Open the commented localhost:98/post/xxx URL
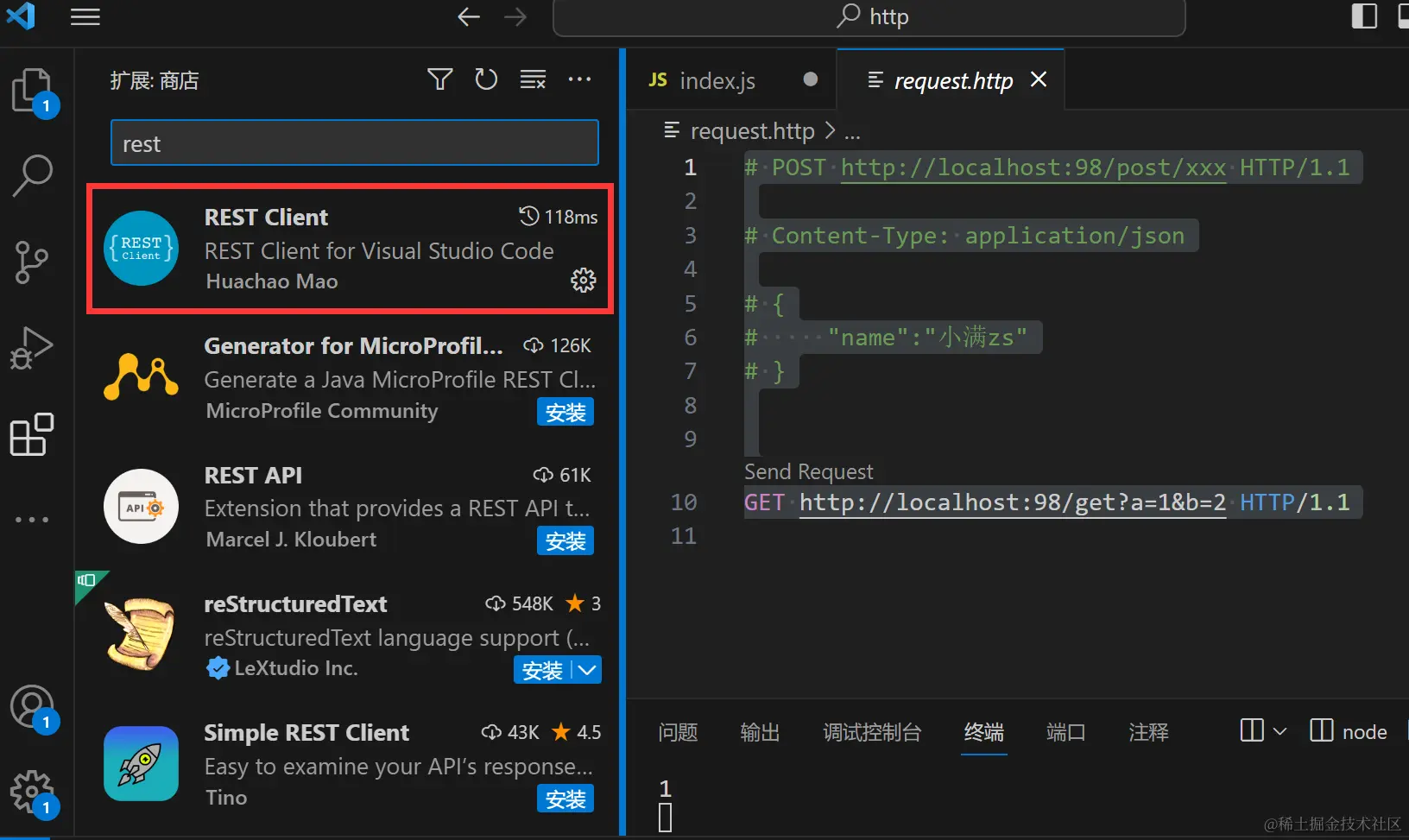The height and width of the screenshot is (840, 1409). tap(1033, 167)
